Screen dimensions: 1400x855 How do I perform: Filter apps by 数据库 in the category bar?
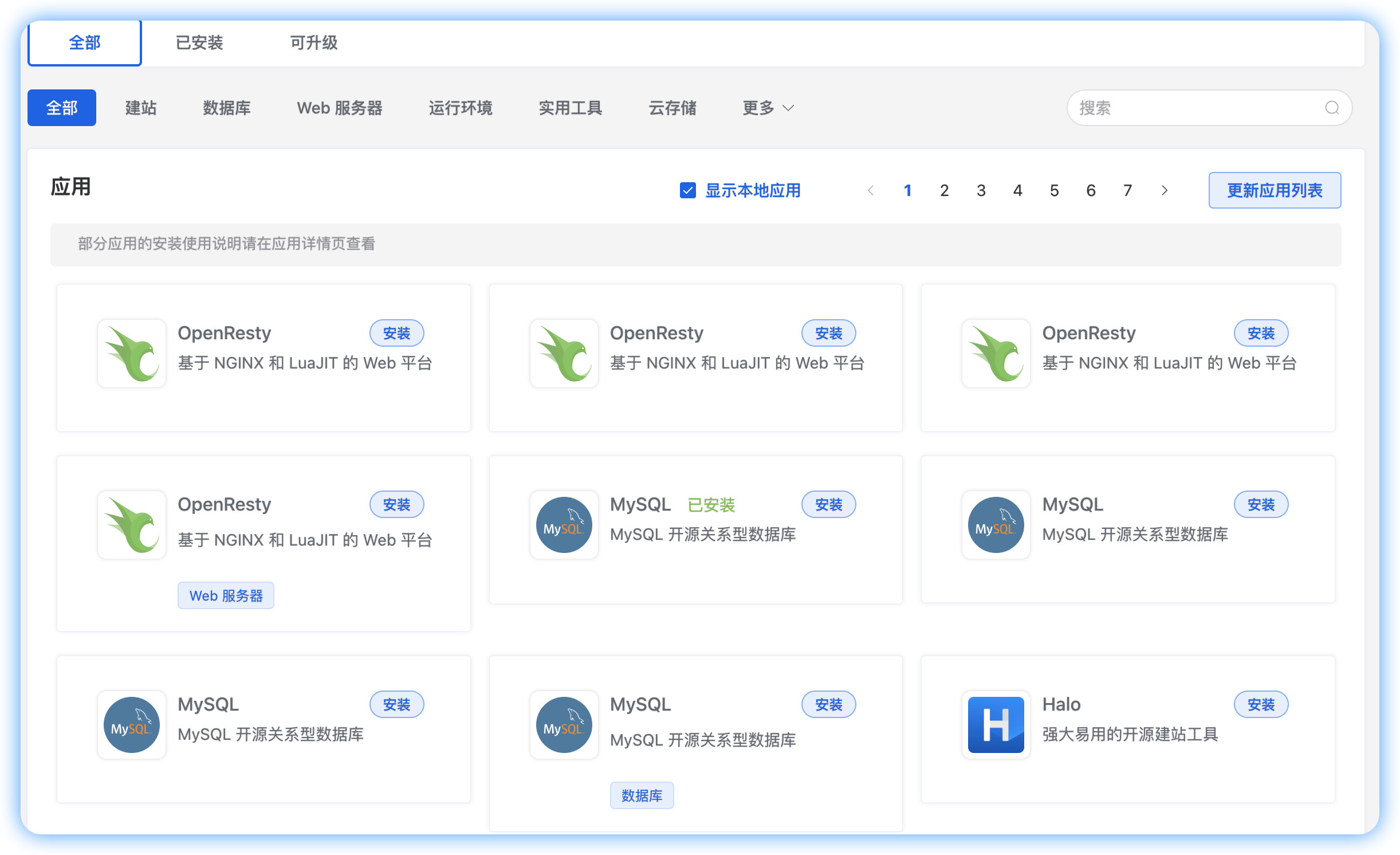226,108
